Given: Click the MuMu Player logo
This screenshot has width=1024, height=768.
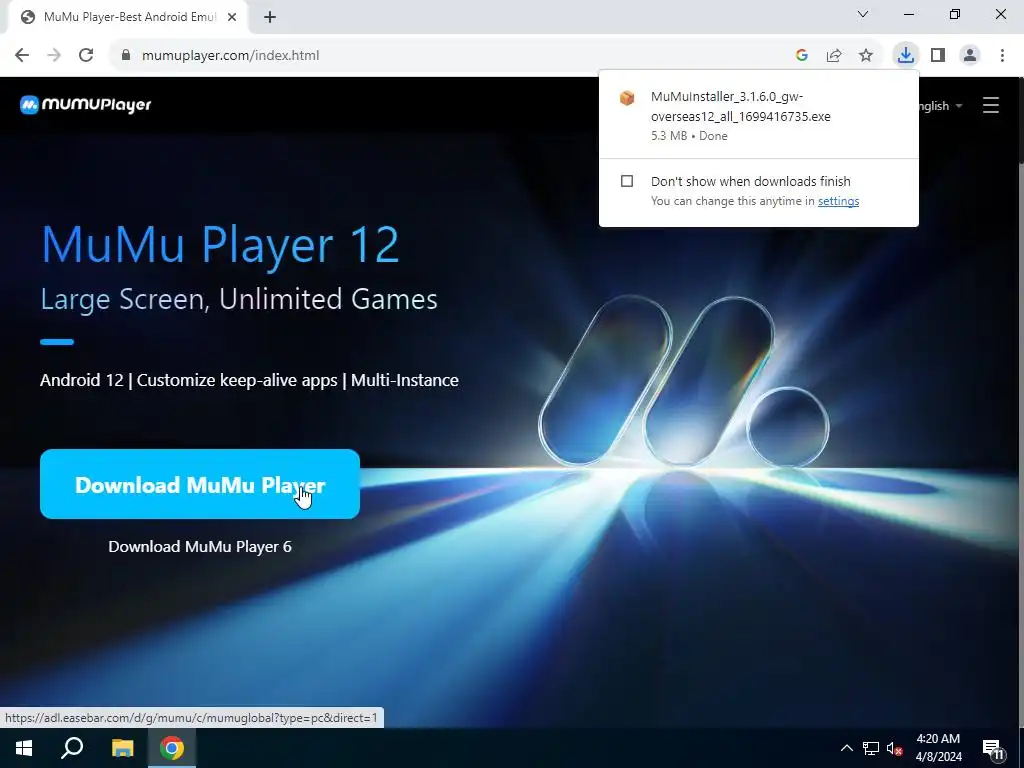Looking at the screenshot, I should click(x=86, y=104).
